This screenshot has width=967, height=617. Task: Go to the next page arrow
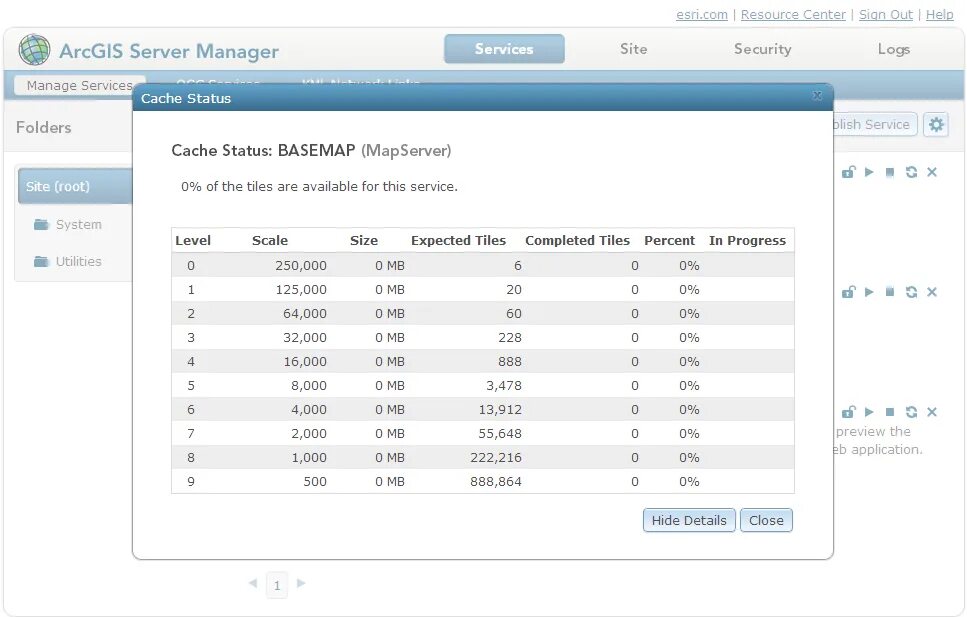click(x=301, y=583)
